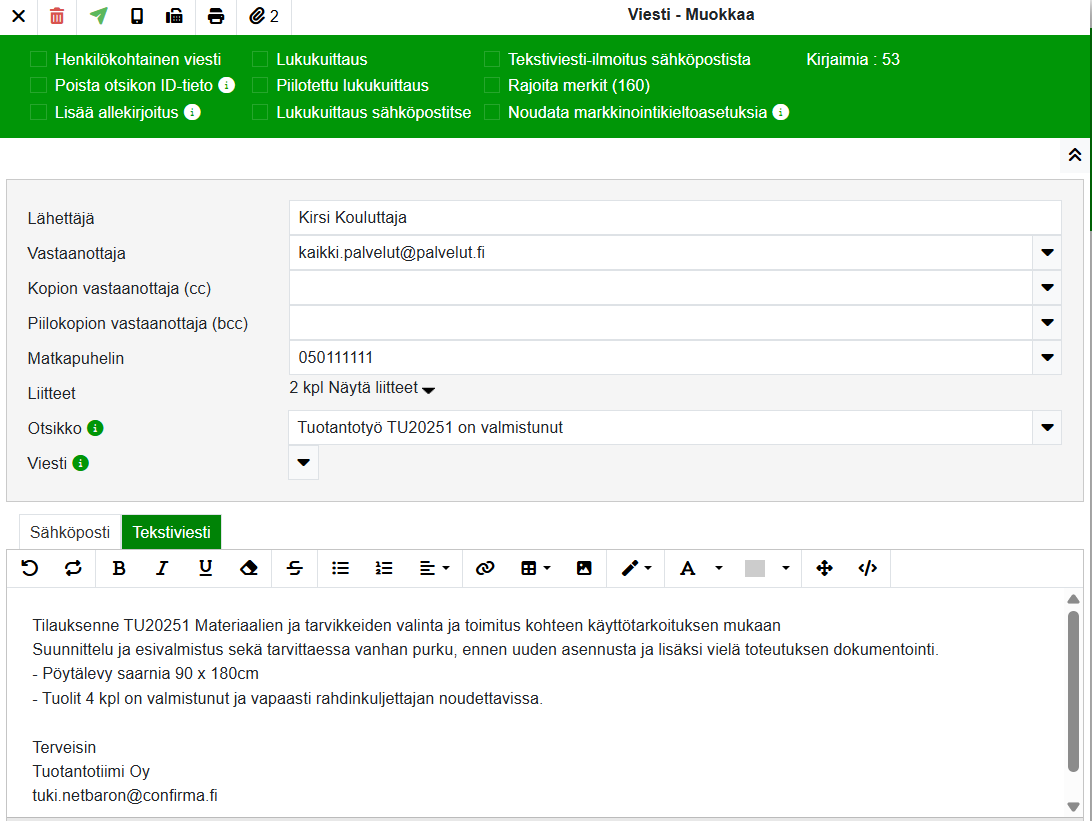Open the Vastaanottaja recipient dropdown

tap(1047, 253)
